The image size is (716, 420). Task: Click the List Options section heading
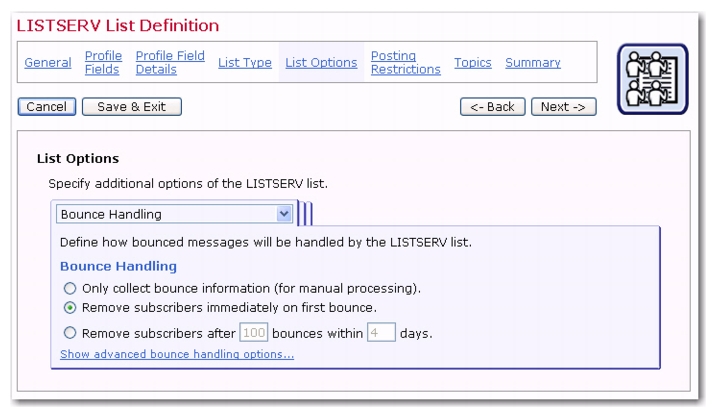click(x=78, y=158)
